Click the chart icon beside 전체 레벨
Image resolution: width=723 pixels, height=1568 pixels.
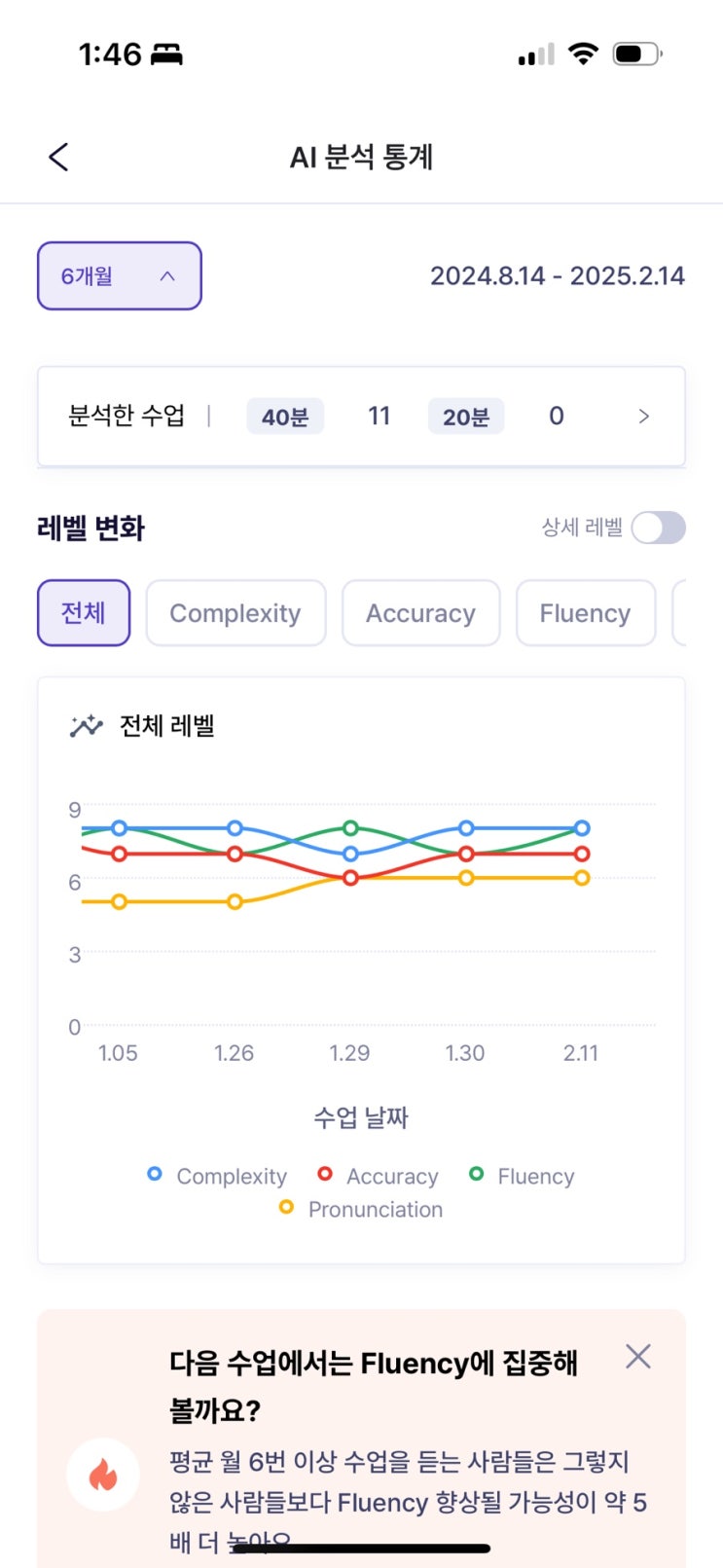coord(86,726)
